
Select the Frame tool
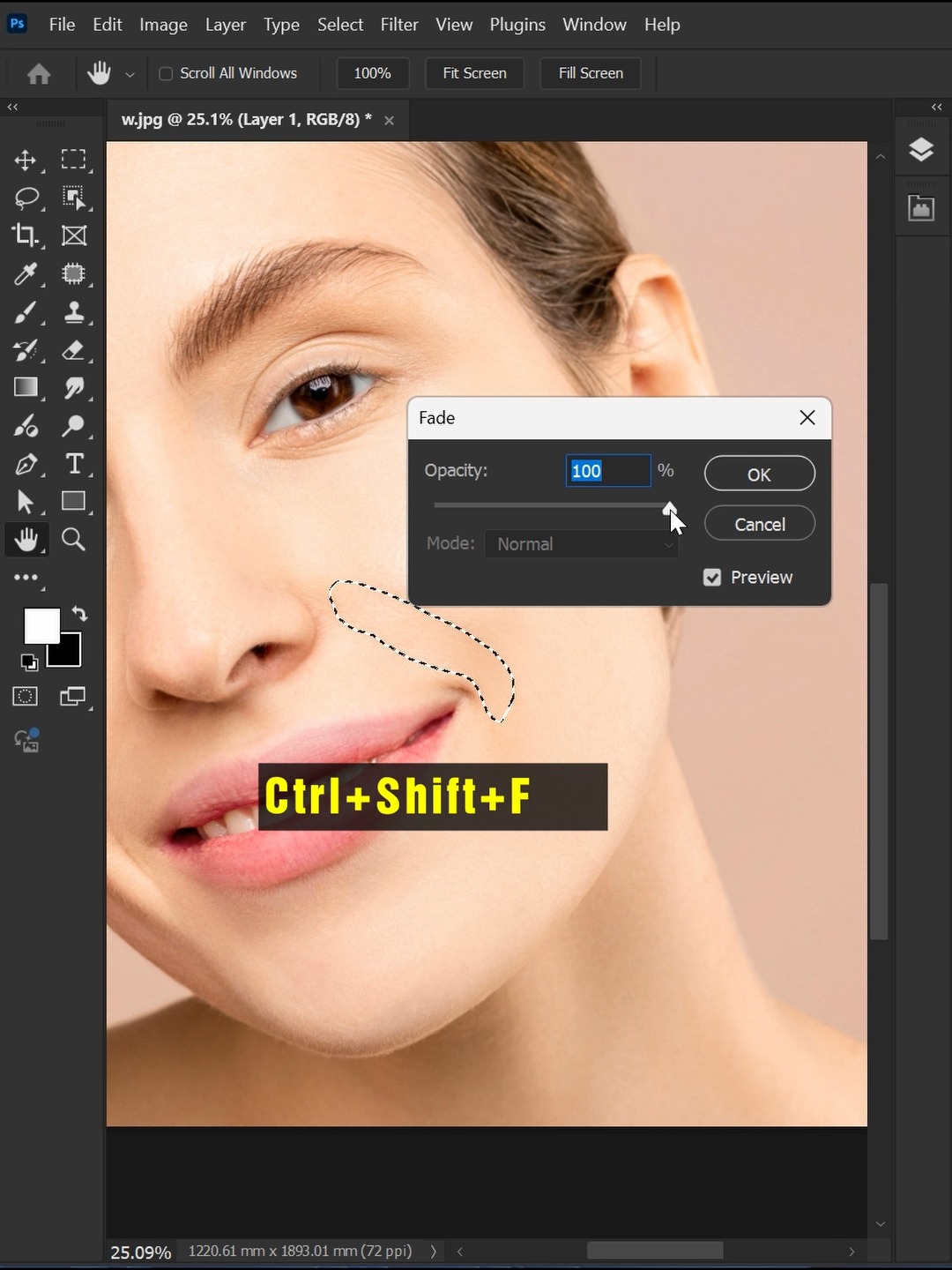73,235
